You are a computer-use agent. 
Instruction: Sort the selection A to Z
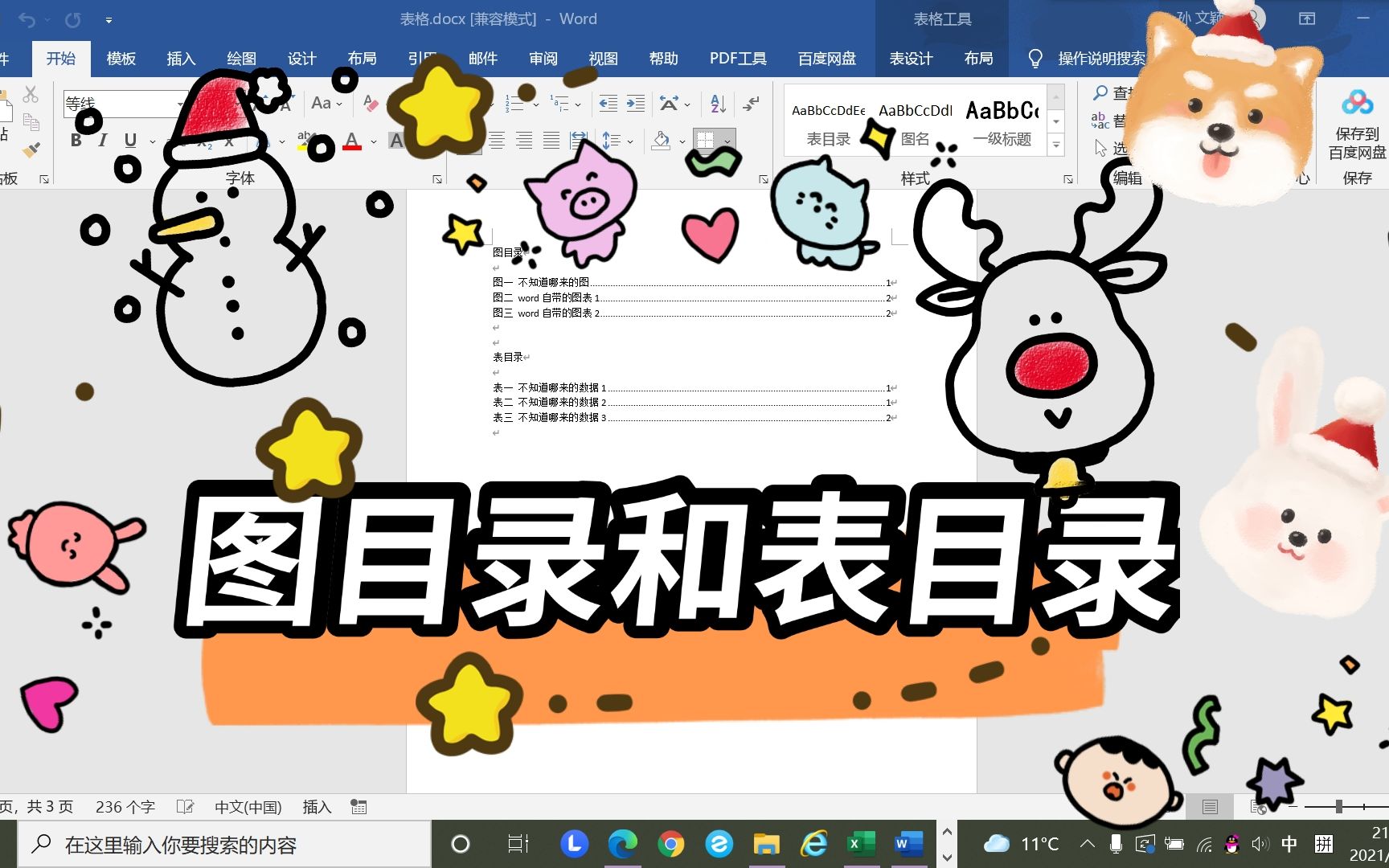tap(719, 103)
